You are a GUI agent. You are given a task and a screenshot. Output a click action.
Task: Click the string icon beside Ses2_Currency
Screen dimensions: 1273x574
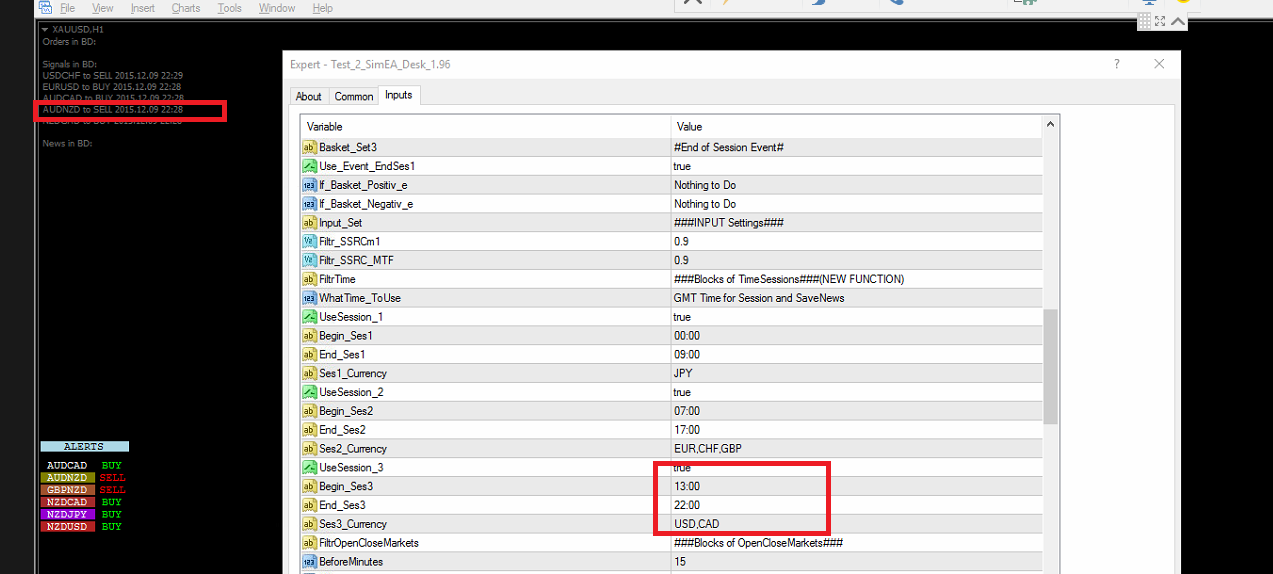(x=309, y=449)
